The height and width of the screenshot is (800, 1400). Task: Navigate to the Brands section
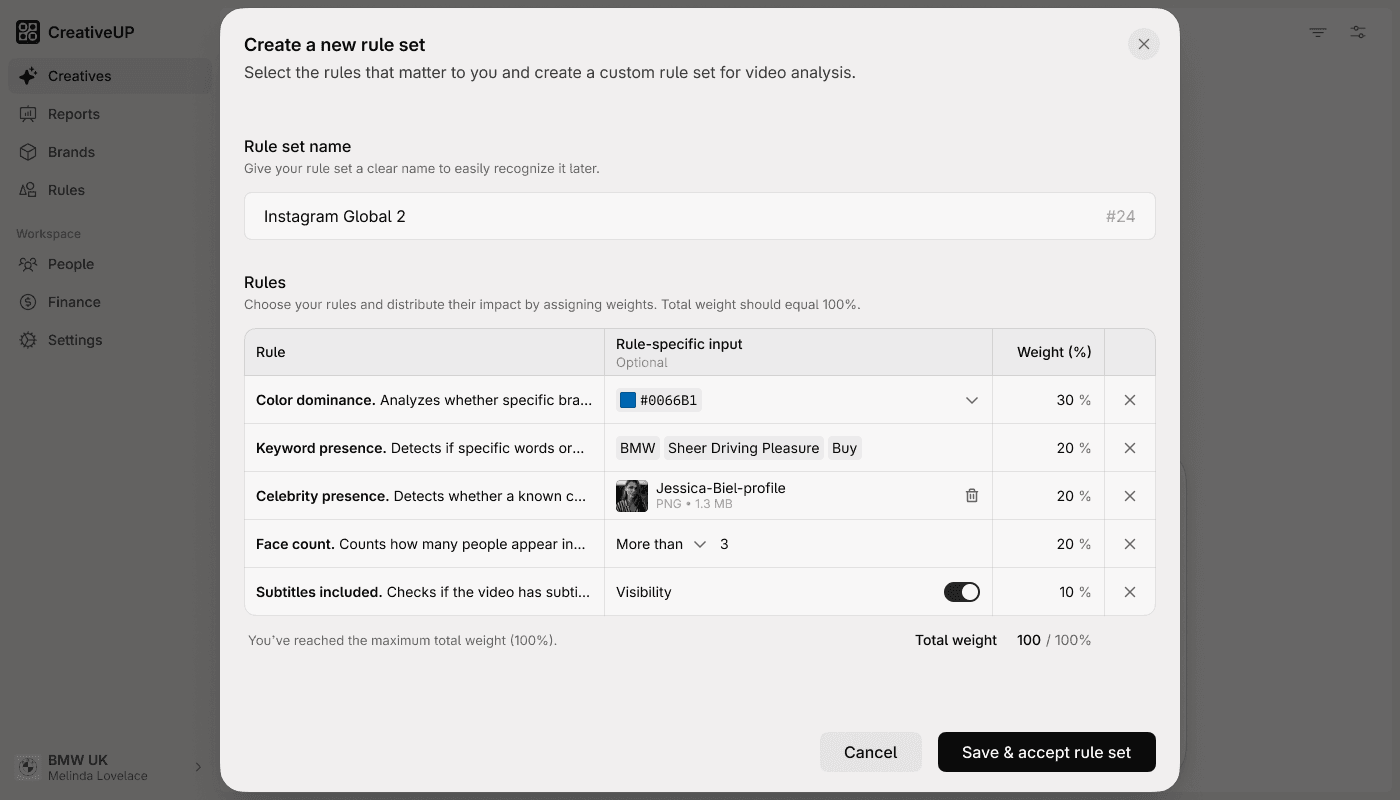click(71, 151)
